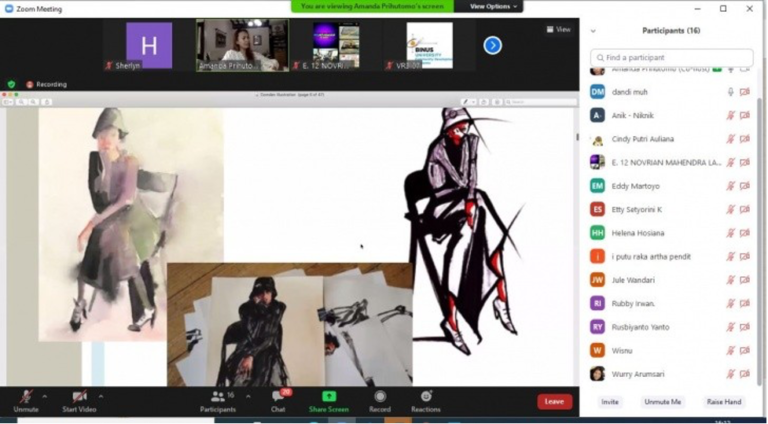Click Etty Setyorini K's camera off icon

(x=744, y=210)
